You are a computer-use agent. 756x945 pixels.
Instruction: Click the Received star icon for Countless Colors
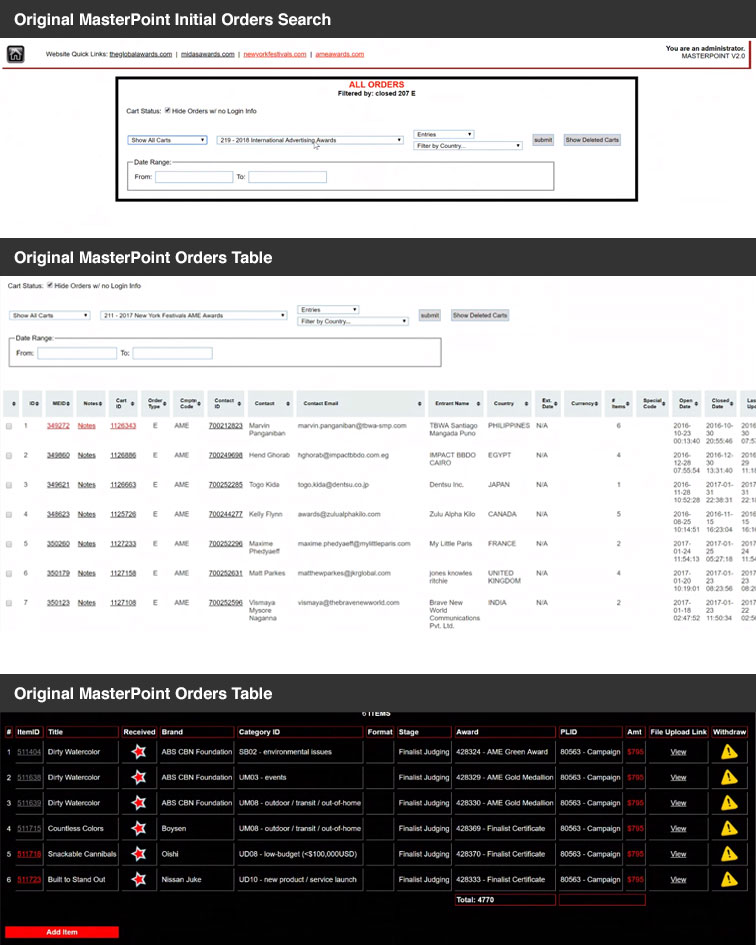tap(139, 828)
